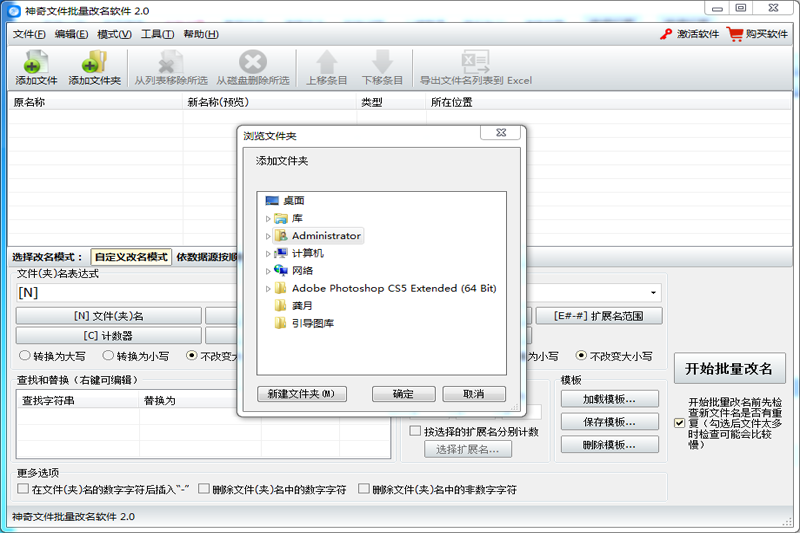Click the 确定 button in folder dialog

(403, 394)
